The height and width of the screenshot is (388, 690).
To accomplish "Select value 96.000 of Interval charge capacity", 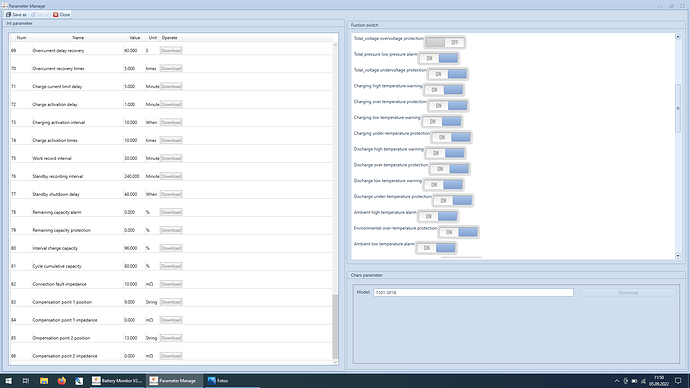I will click(131, 248).
